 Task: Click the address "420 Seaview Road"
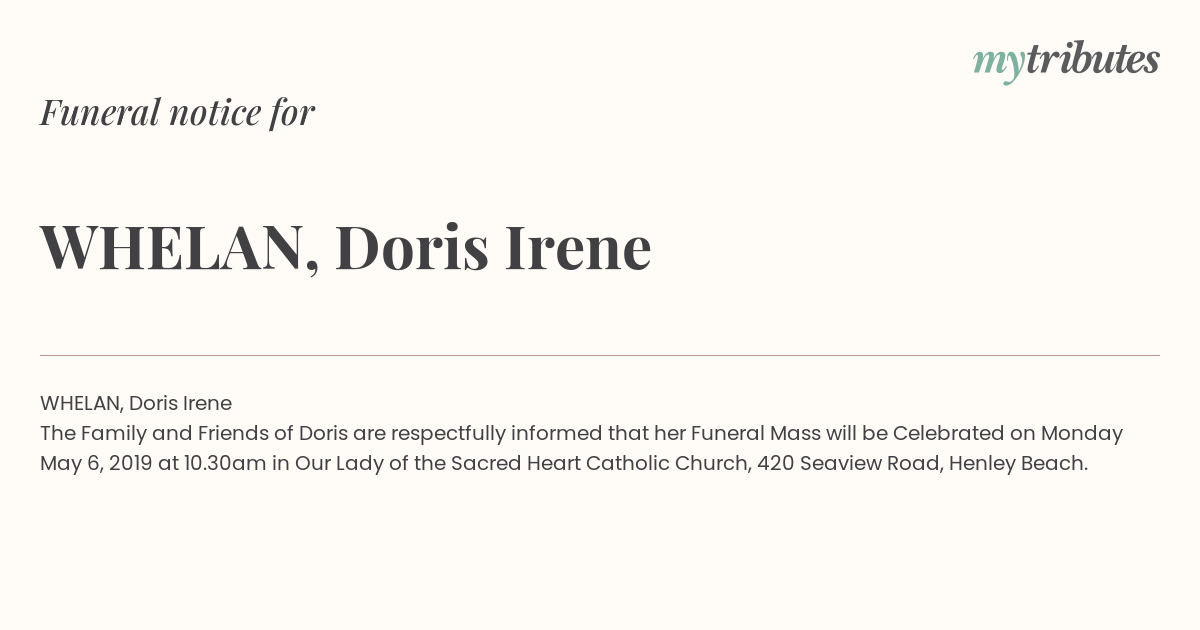tap(847, 463)
